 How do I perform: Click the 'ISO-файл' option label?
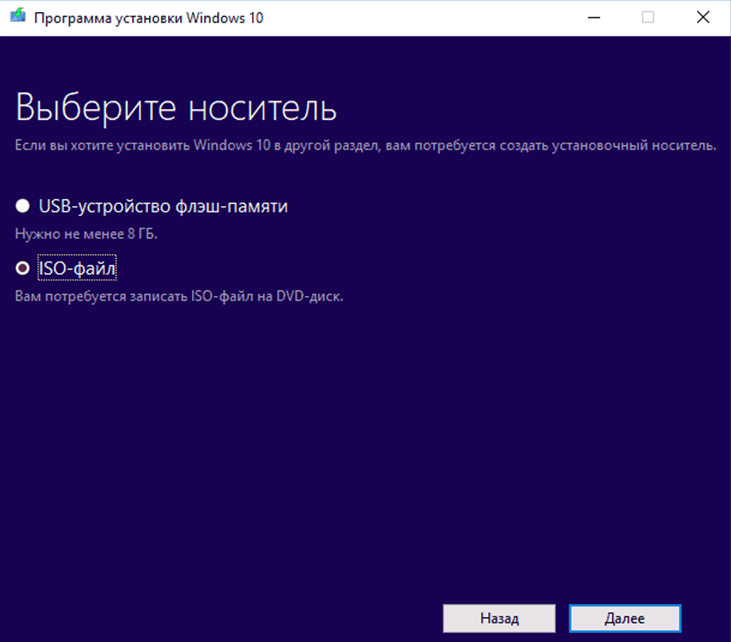tap(78, 269)
